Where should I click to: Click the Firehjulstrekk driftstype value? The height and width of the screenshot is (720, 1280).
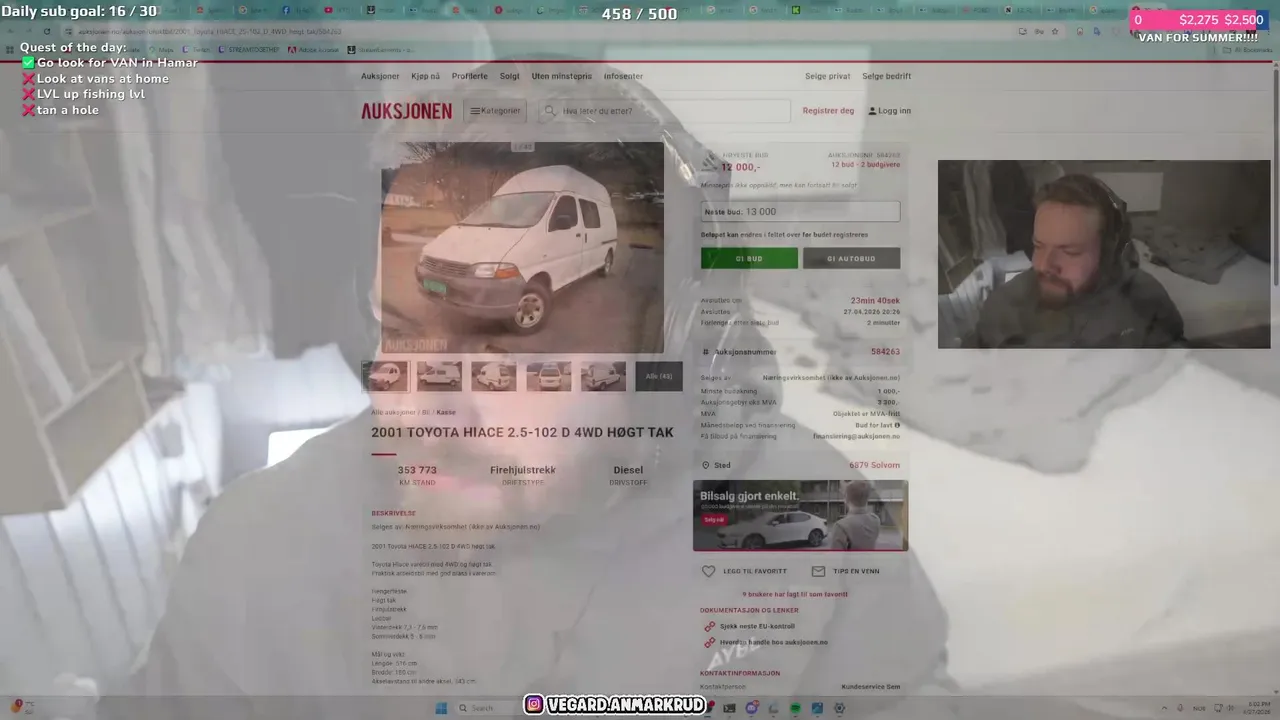522,470
